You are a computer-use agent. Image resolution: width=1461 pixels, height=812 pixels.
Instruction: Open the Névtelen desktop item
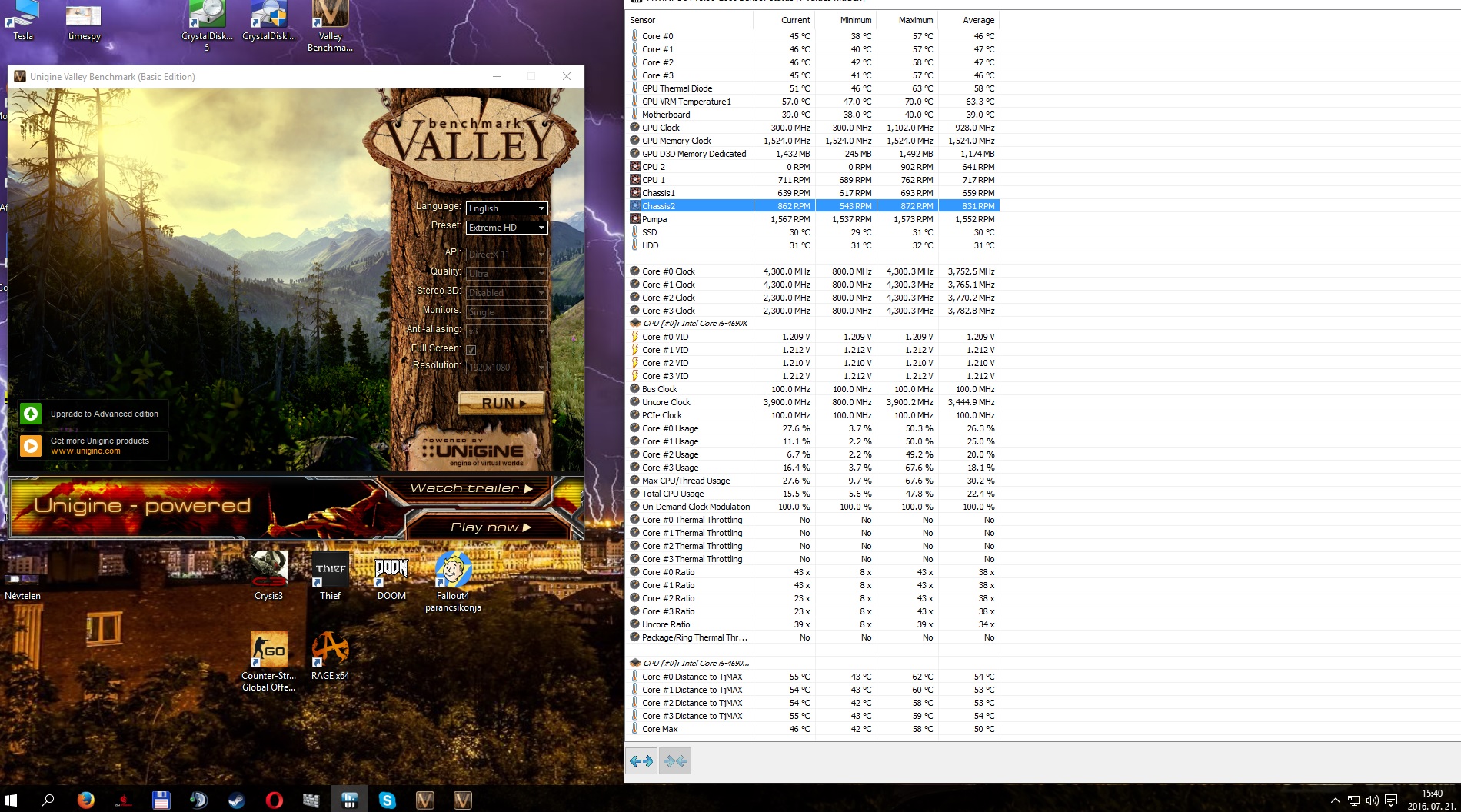22,588
